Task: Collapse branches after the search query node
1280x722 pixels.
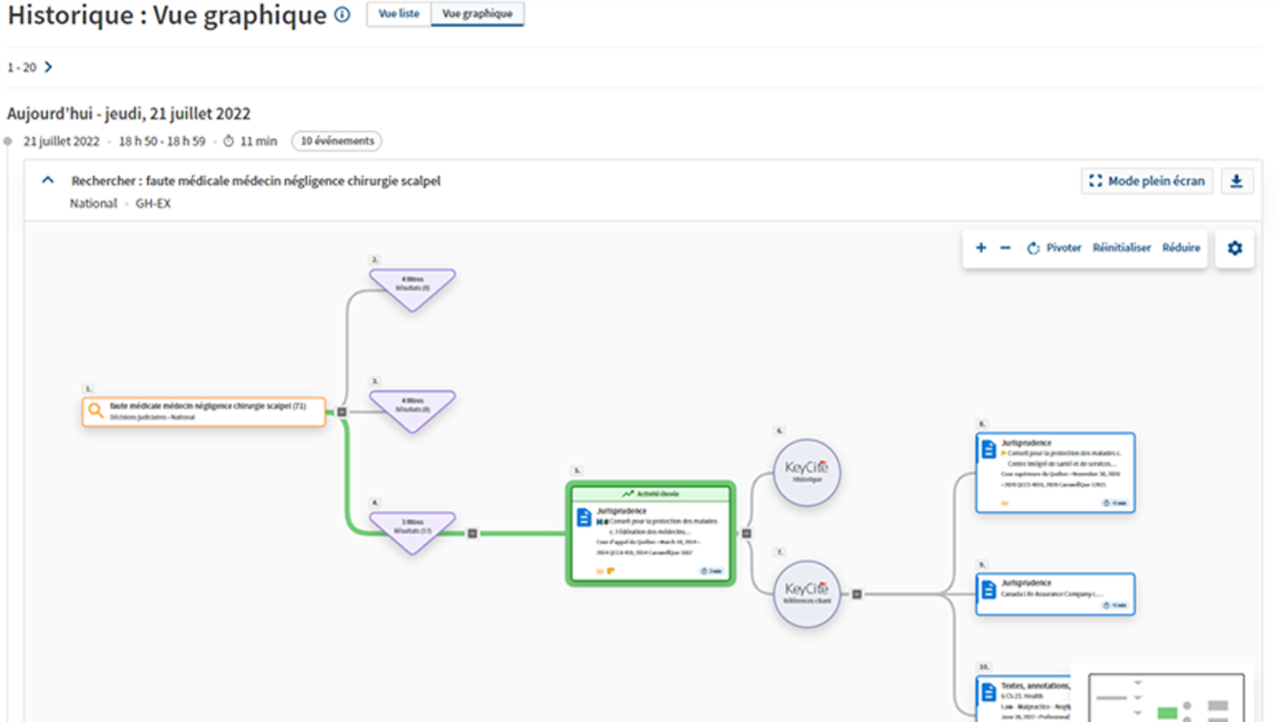Action: [341, 412]
